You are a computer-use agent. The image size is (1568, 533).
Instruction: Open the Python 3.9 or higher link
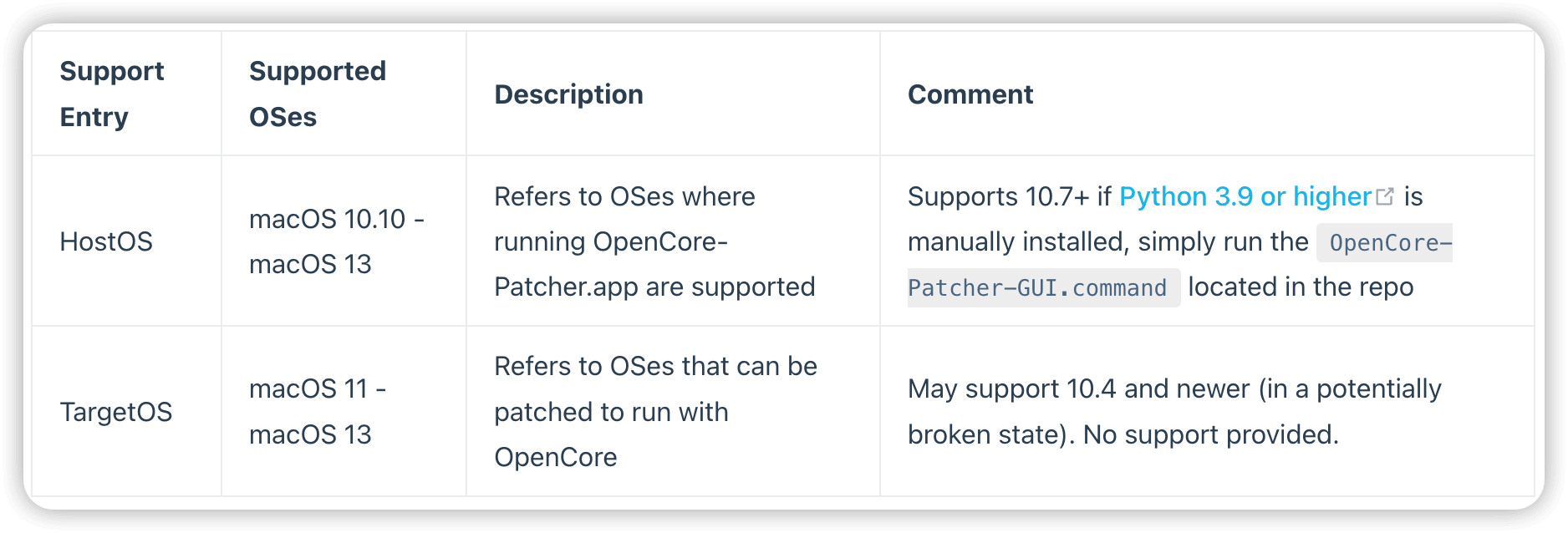pos(1245,196)
